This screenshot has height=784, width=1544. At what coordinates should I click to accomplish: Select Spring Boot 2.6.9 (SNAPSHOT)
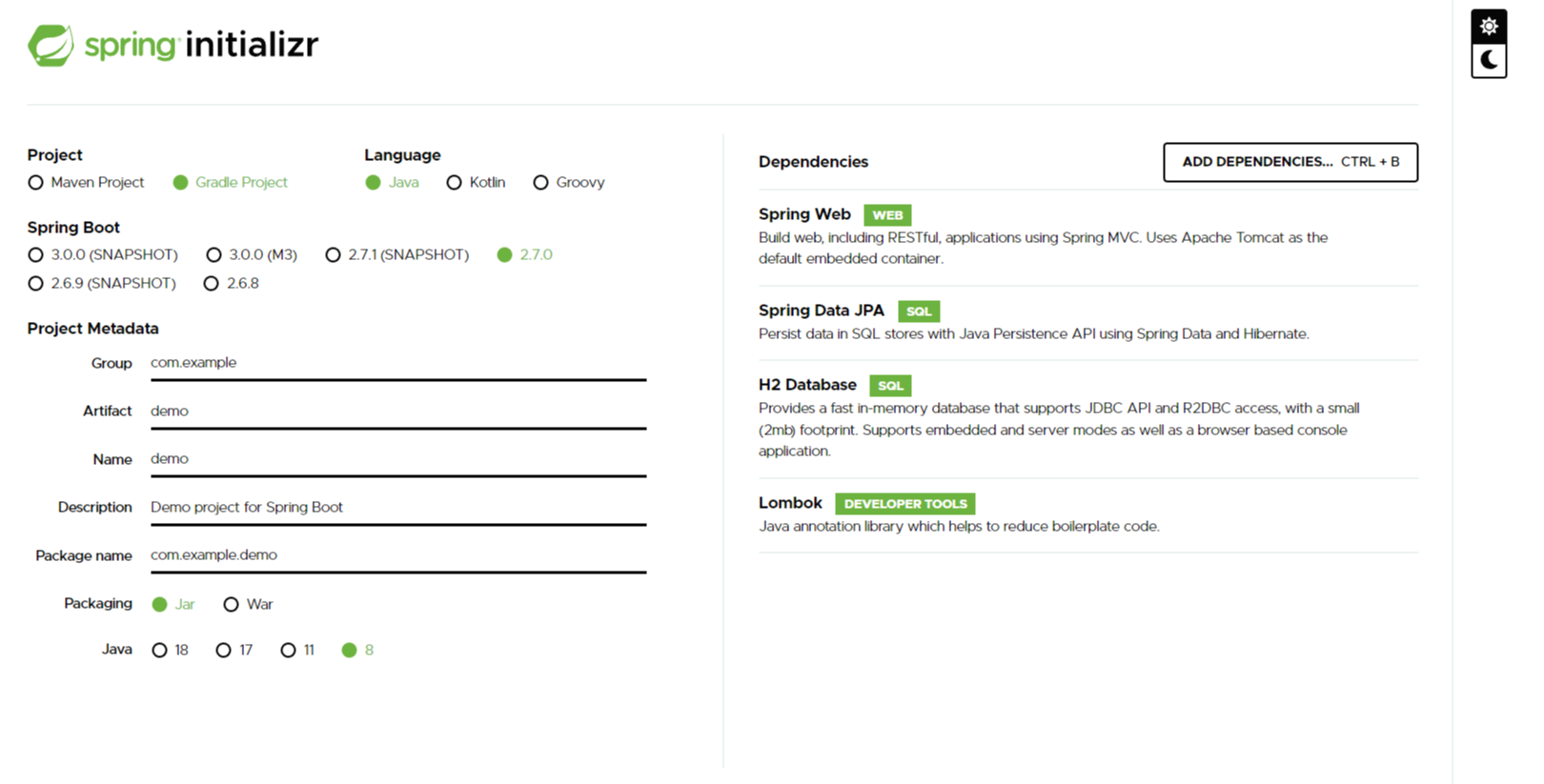pyautogui.click(x=102, y=283)
